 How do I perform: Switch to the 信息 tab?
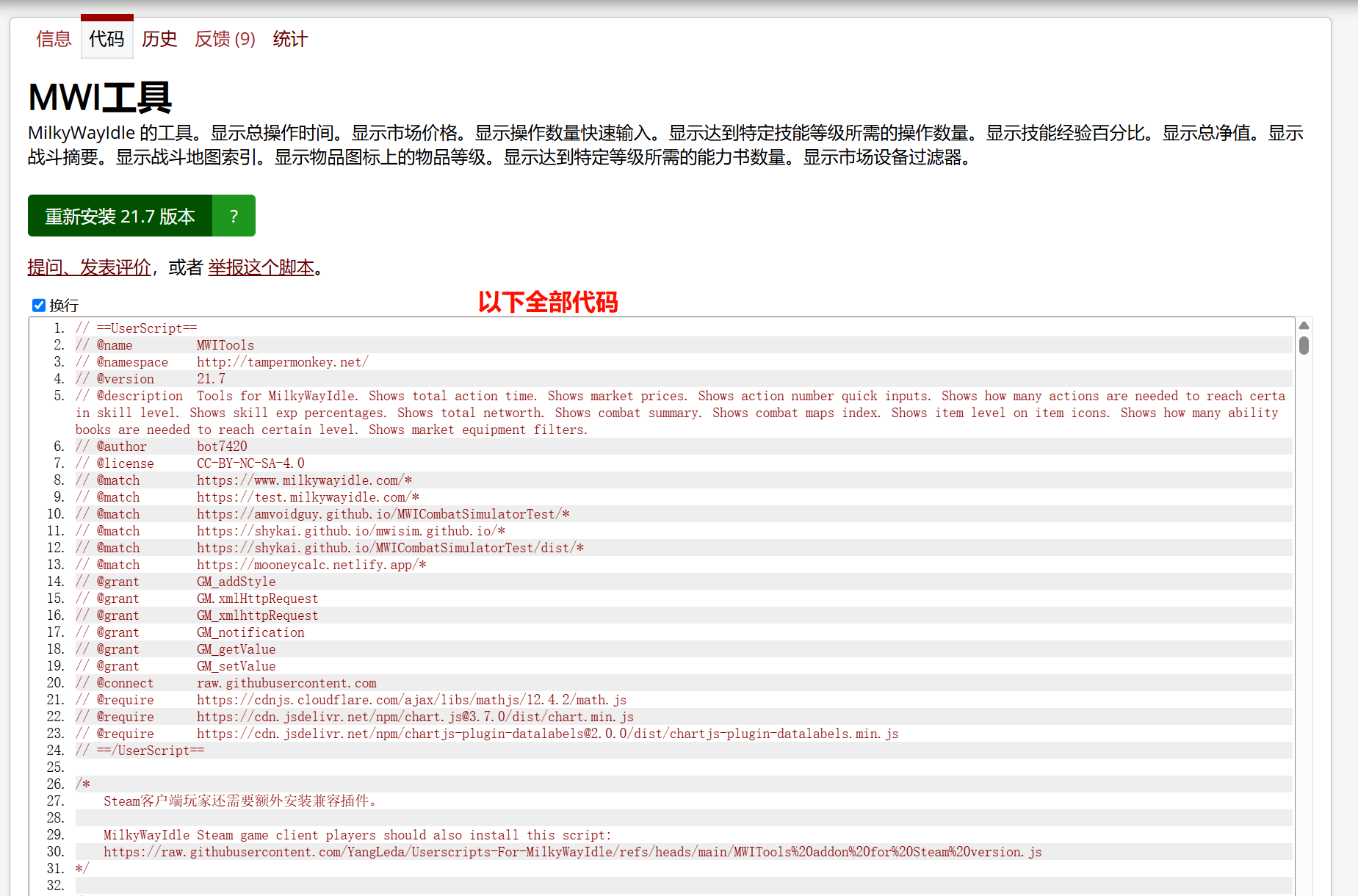tap(54, 40)
